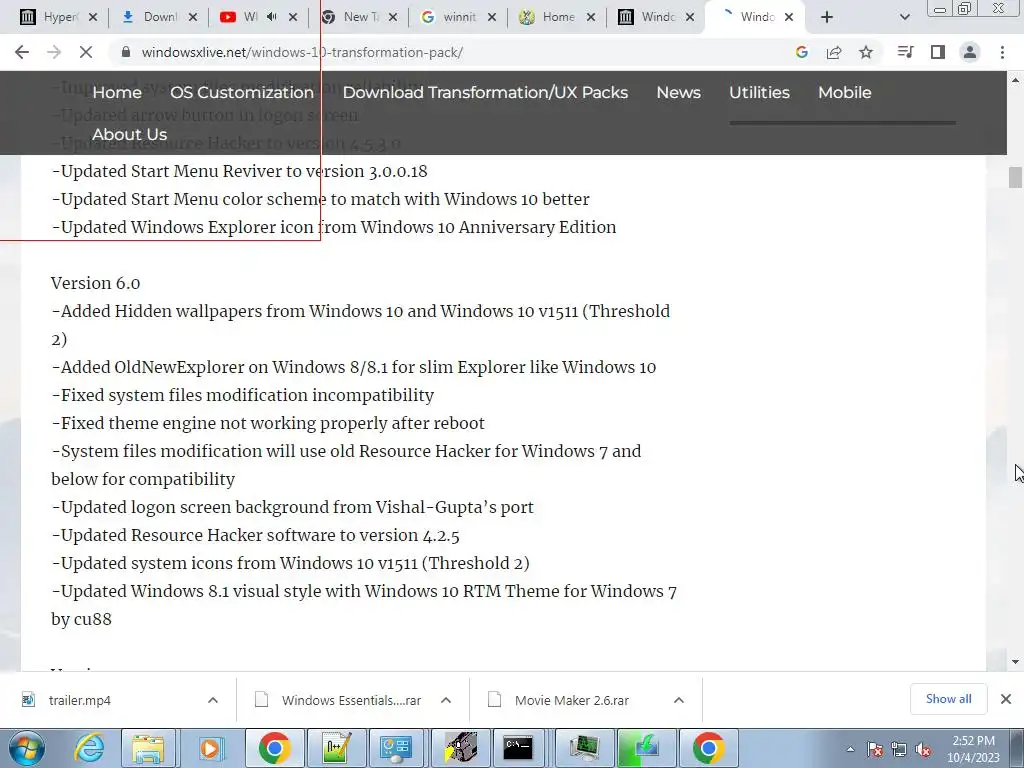Open Windows Media Player from taskbar
1024x768 pixels.
pos(210,748)
